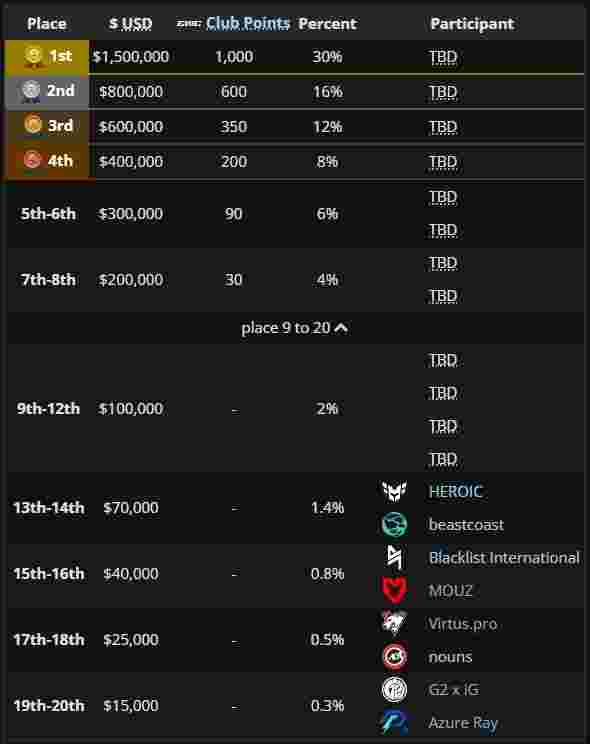The image size is (590, 744).
Task: Click the EPT icon beside Club Points
Action: (188, 24)
